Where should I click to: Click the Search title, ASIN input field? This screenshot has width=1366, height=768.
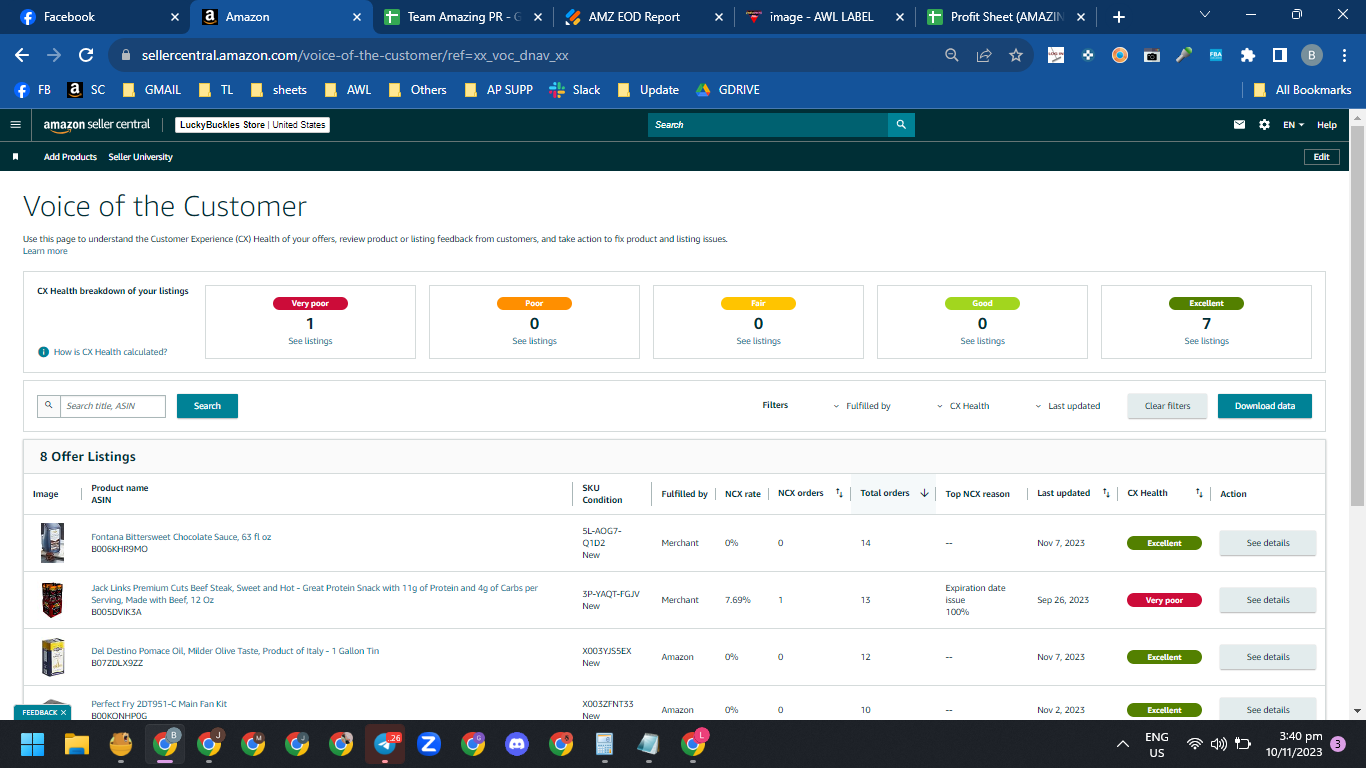point(112,406)
